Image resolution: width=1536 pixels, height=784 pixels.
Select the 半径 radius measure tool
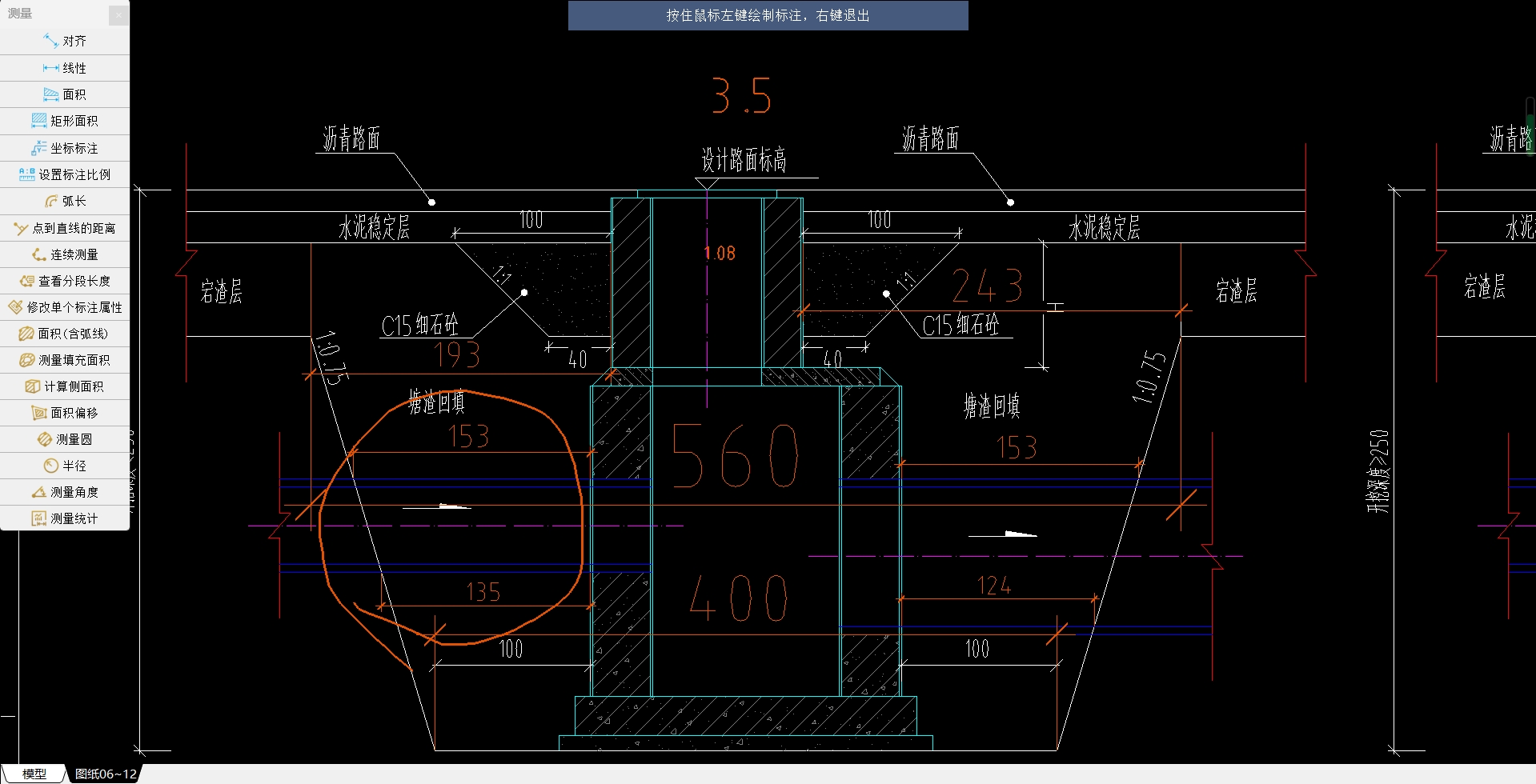pyautogui.click(x=65, y=466)
